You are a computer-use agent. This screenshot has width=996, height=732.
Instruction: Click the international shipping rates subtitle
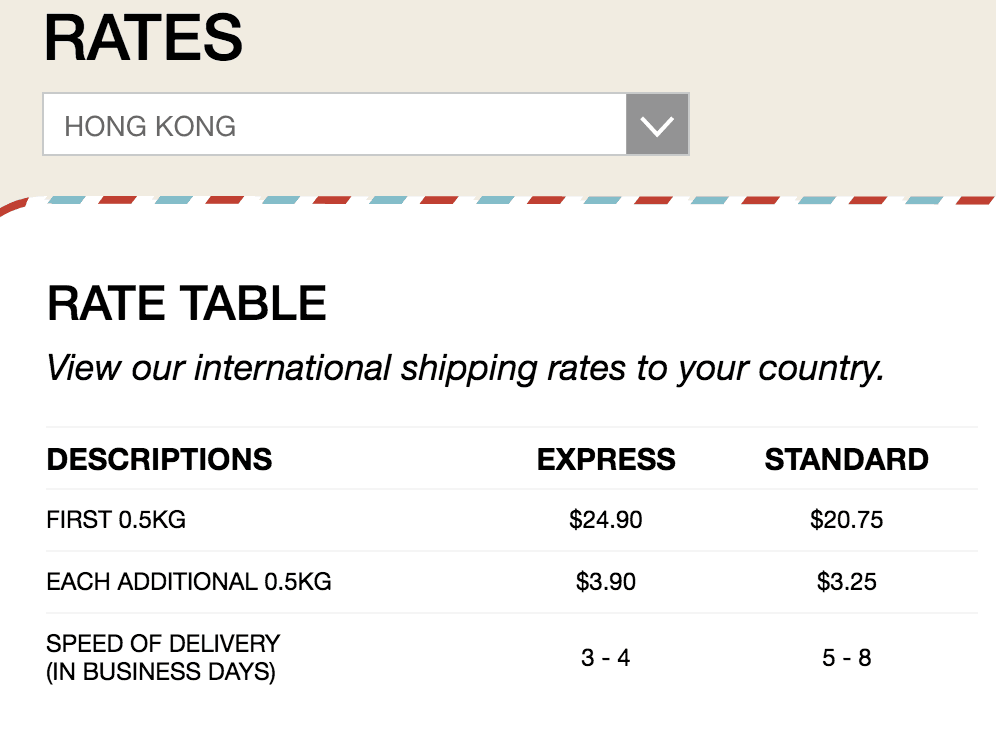pyautogui.click(x=465, y=368)
